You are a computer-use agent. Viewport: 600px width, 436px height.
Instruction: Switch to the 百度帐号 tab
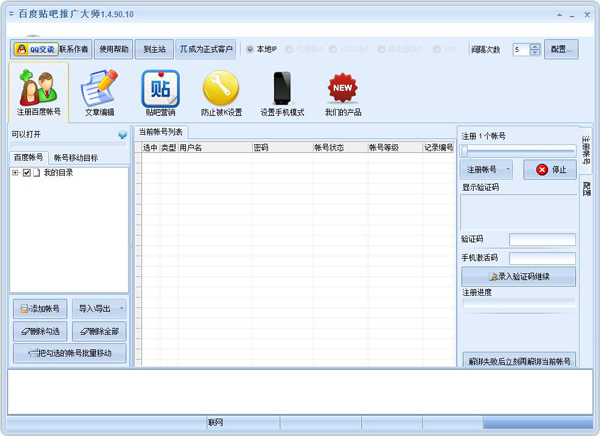click(x=29, y=157)
